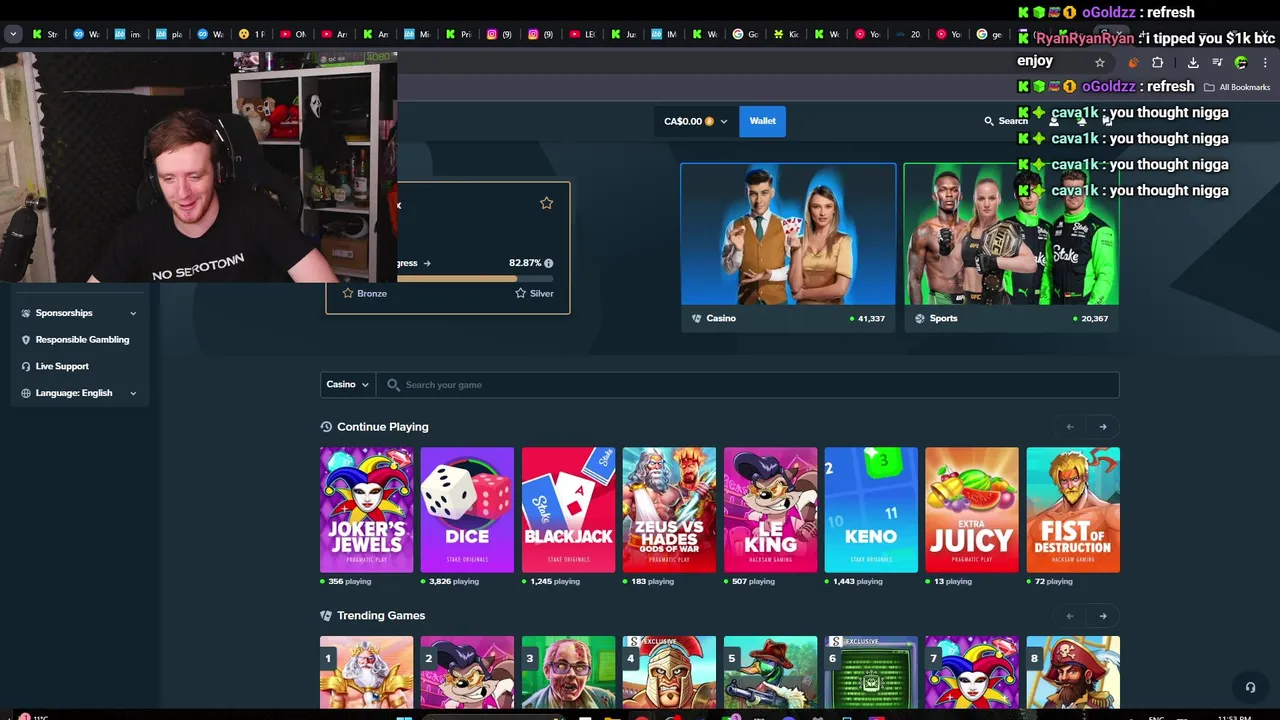This screenshot has height=720, width=1280.
Task: Expand the Sponsorships chevron
Action: pyautogui.click(x=133, y=313)
